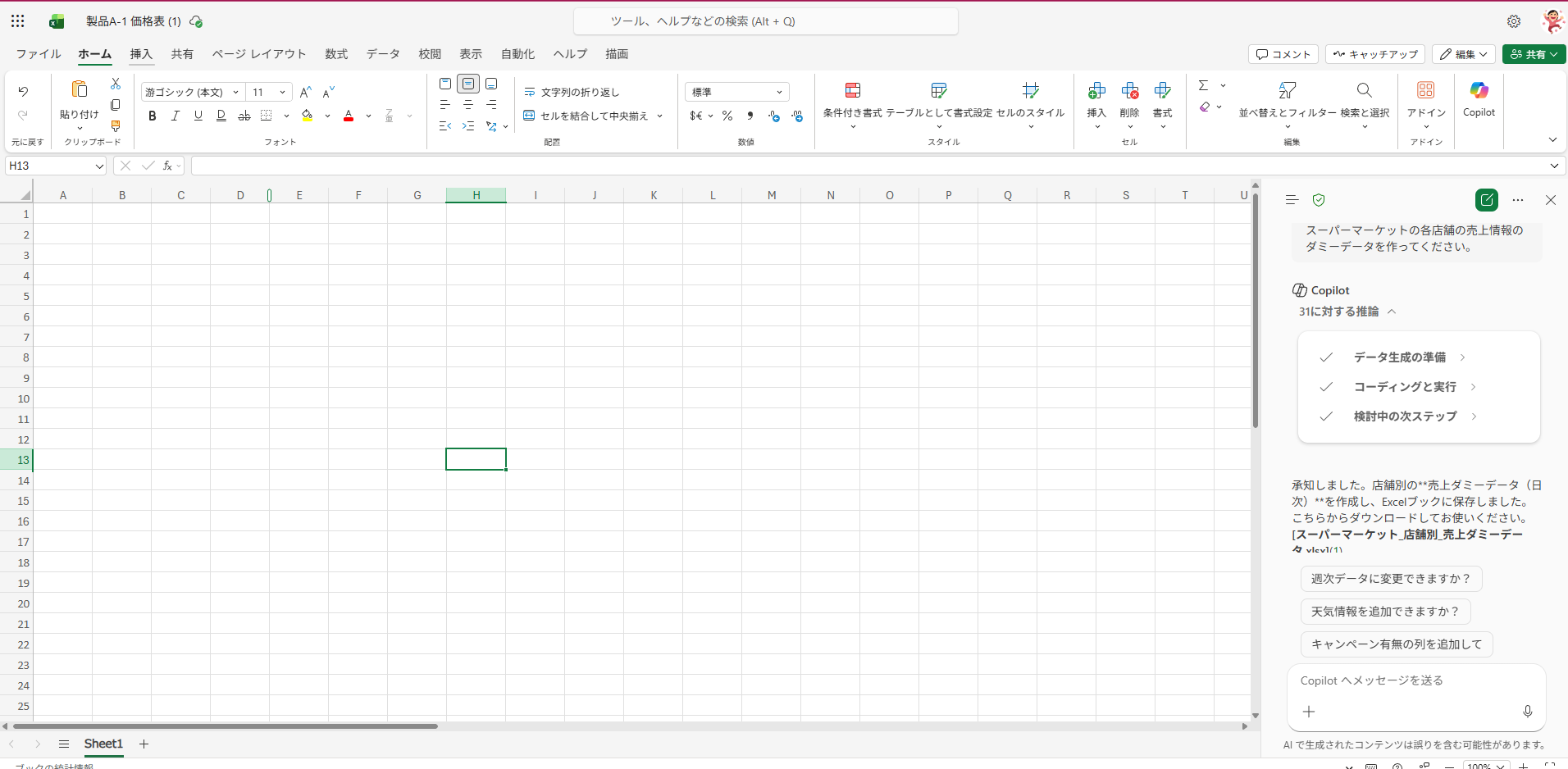Click the cut scissors icon
This screenshot has height=769, width=1568.
tap(116, 84)
